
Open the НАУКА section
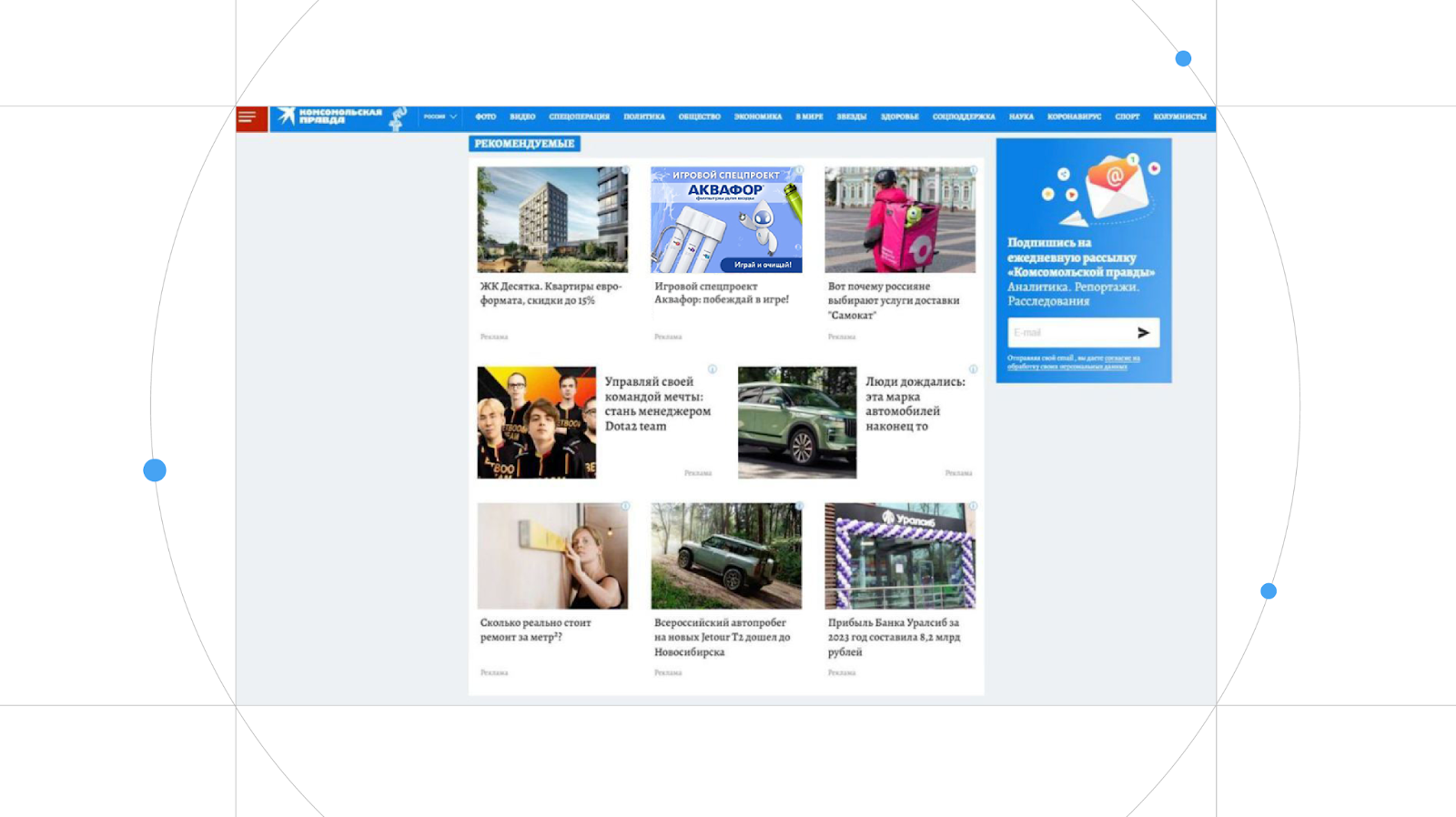pyautogui.click(x=1021, y=116)
